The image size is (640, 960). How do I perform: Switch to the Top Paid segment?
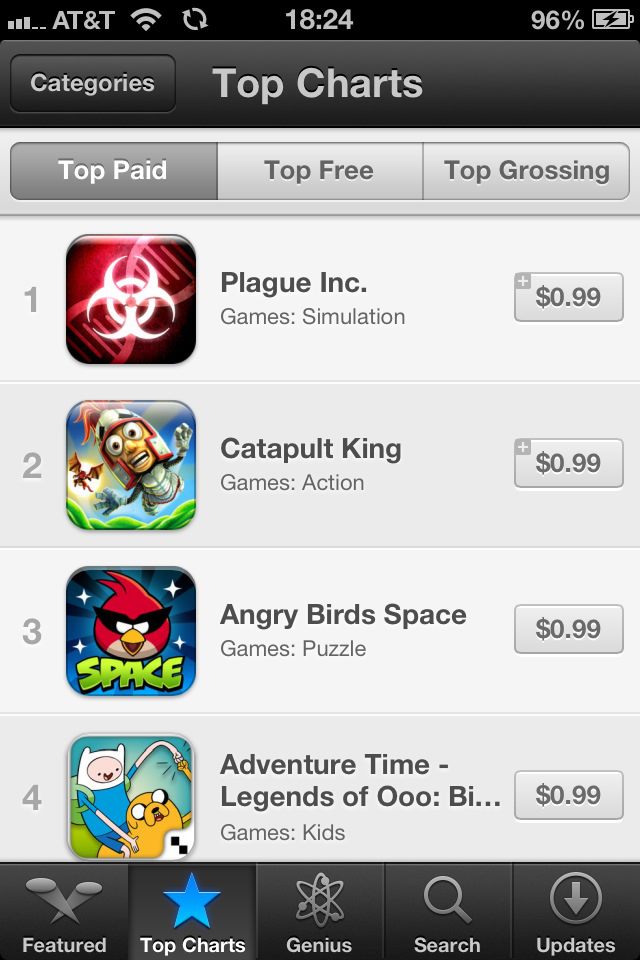[114, 171]
